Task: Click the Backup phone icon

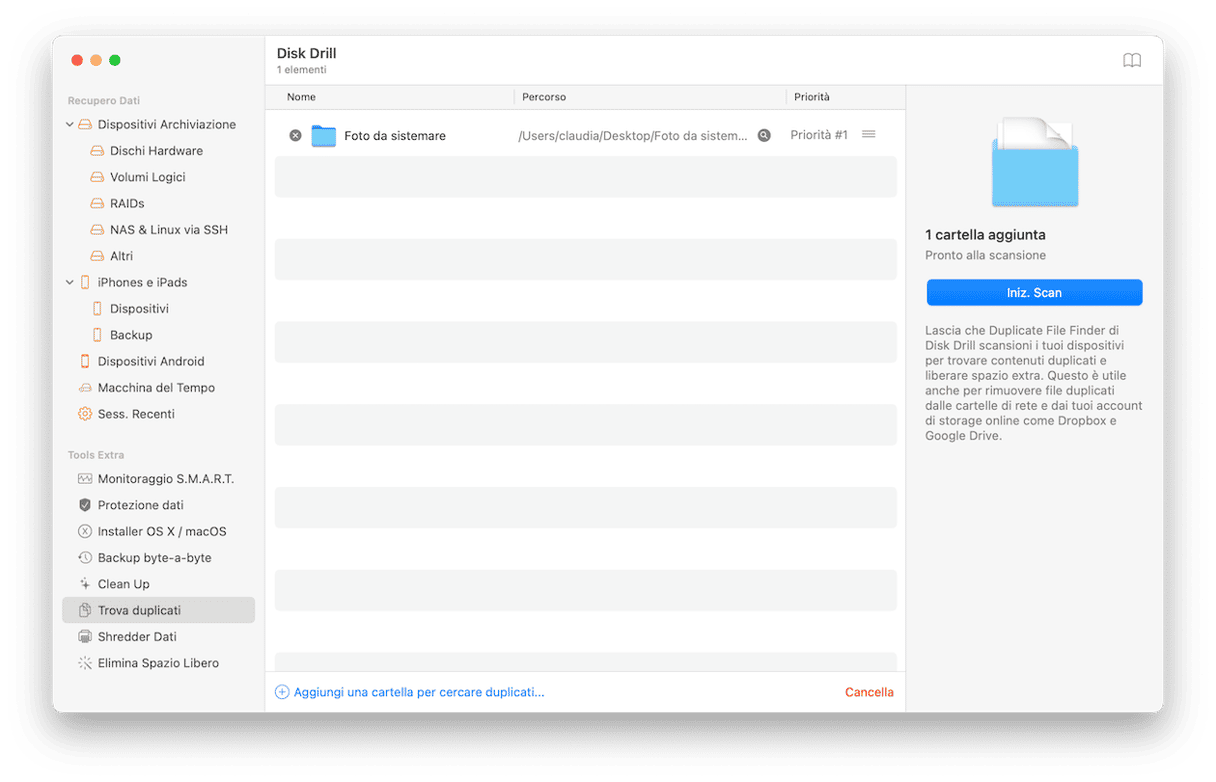Action: coord(97,335)
